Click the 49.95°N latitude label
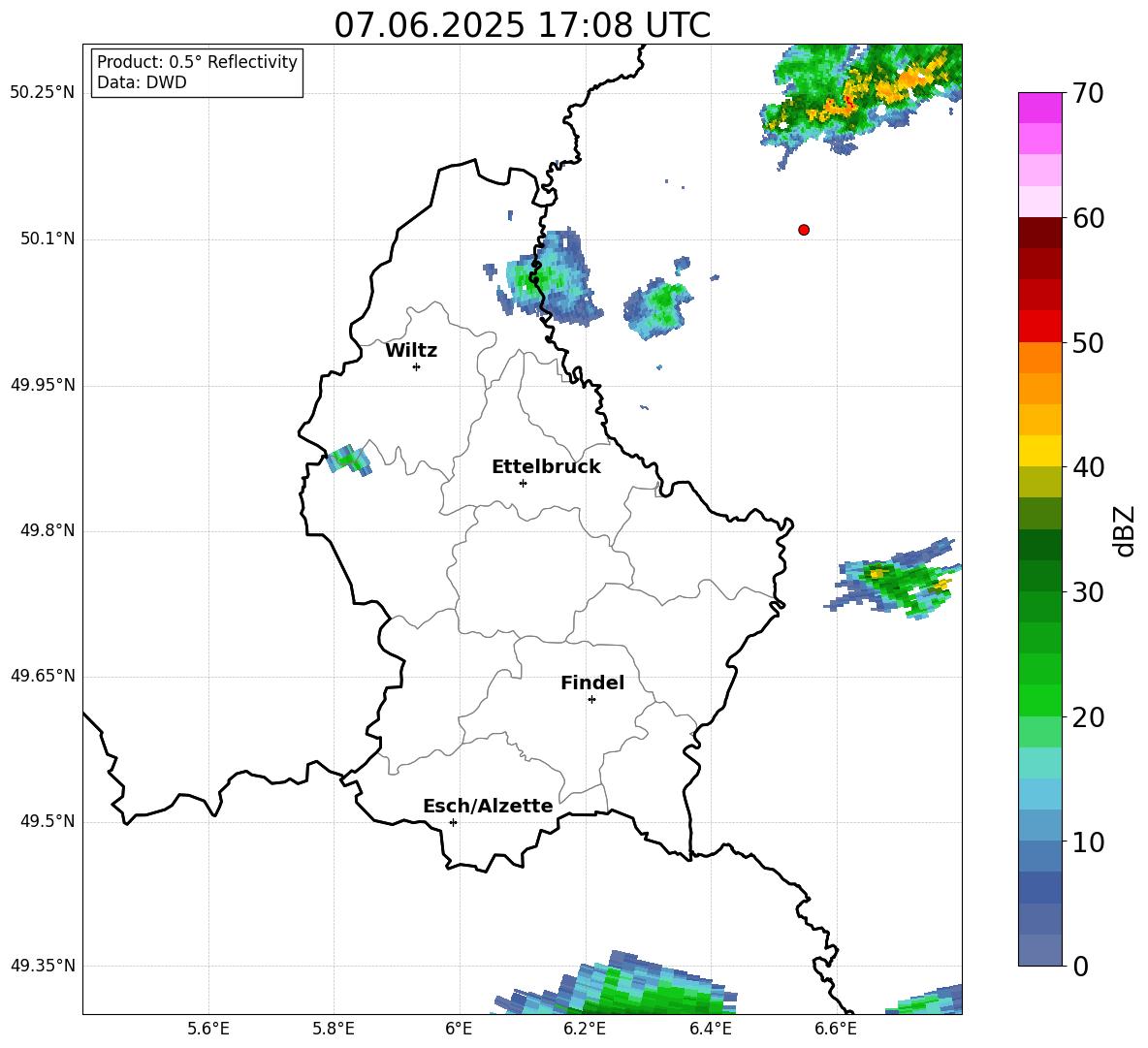Viewport: 1148px width, 1048px height. tap(43, 385)
